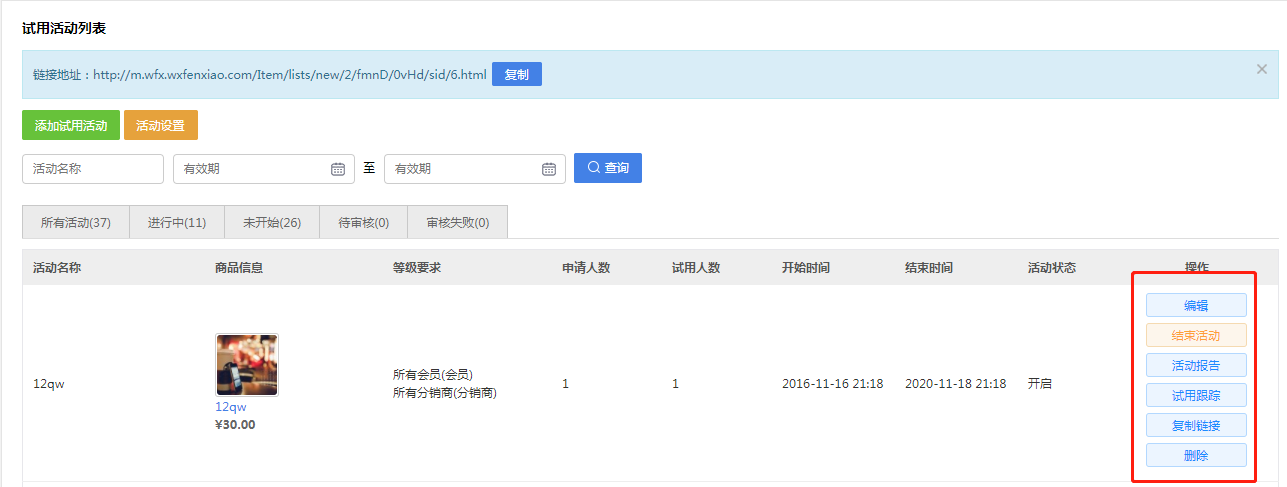This screenshot has height=487, width=1287.
Task: Click the calendar icon in end date field
Action: (549, 169)
